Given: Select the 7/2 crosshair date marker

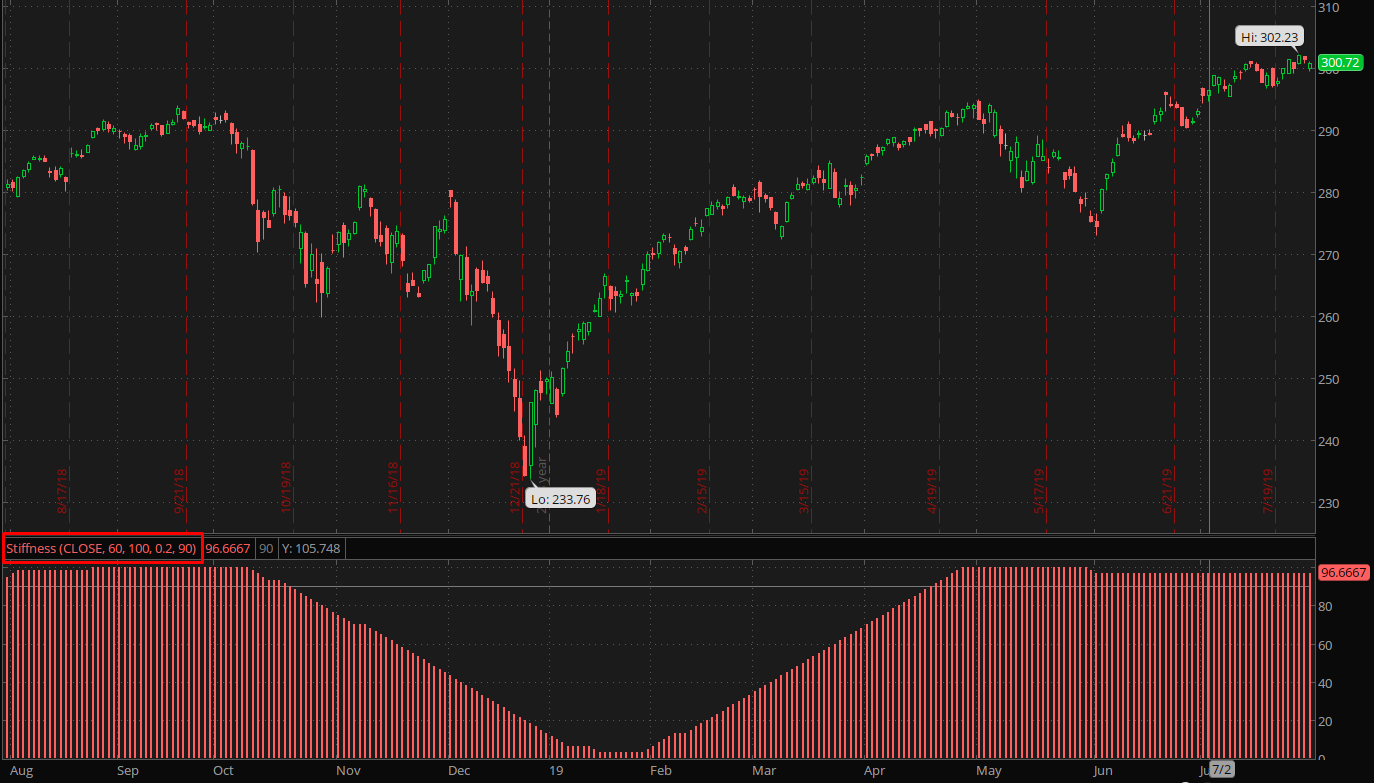Looking at the screenshot, I should click(x=1222, y=770).
